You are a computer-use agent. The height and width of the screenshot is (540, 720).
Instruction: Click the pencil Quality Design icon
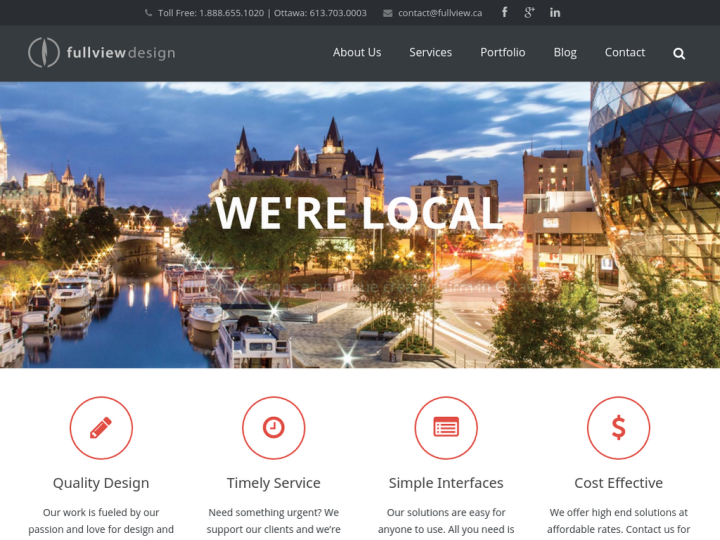tap(101, 428)
